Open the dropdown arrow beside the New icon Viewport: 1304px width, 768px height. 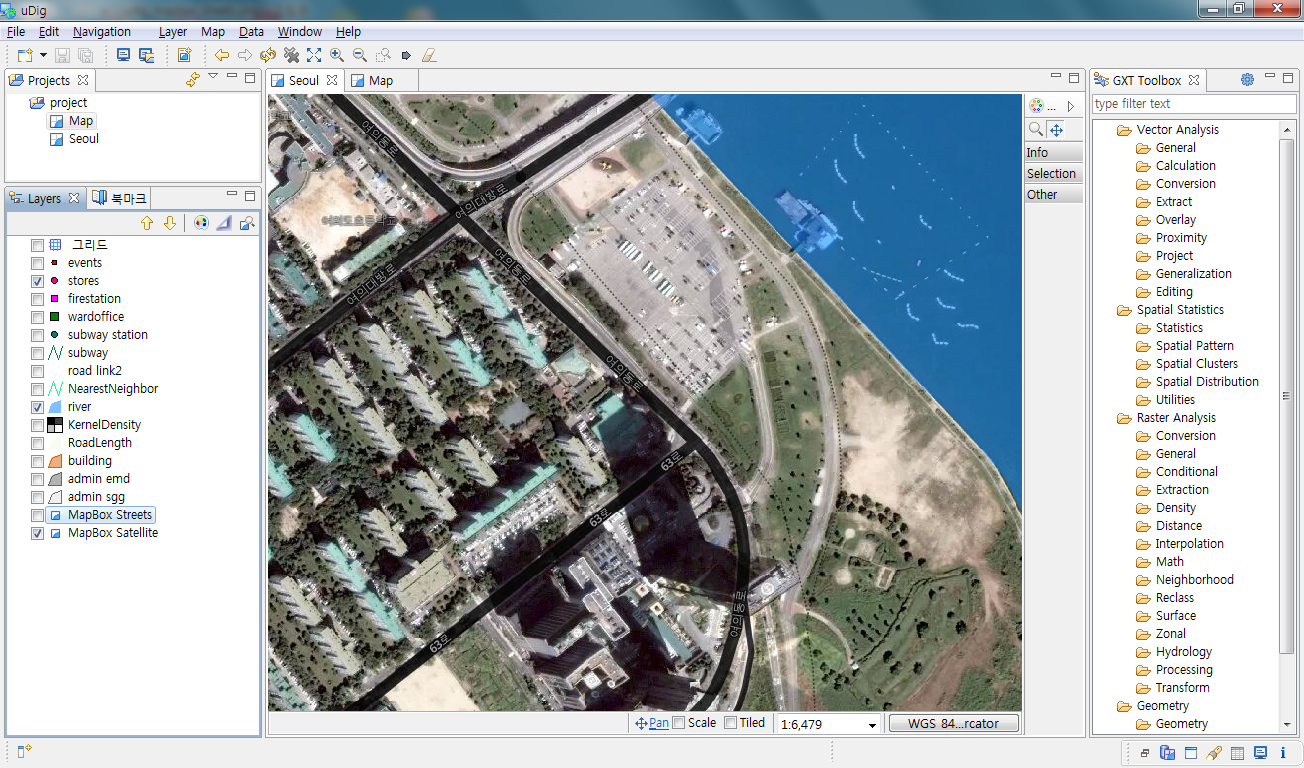(x=43, y=55)
